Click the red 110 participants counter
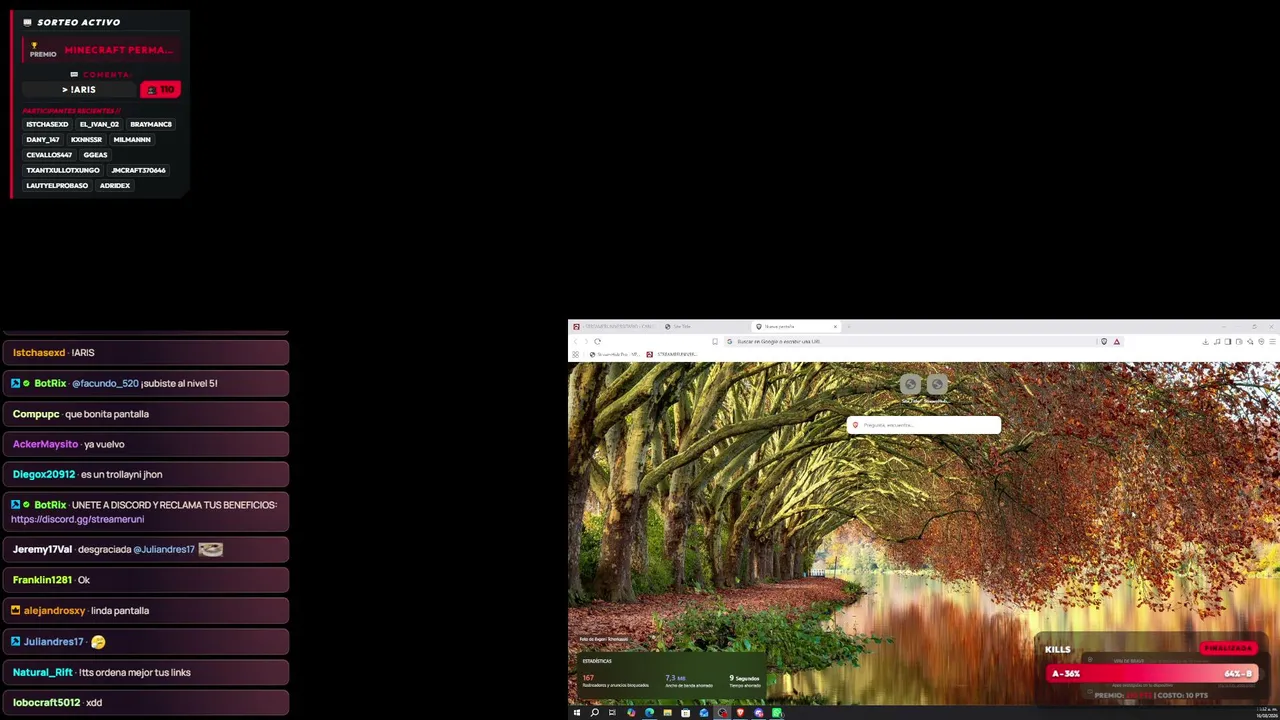1280x720 pixels. click(160, 90)
